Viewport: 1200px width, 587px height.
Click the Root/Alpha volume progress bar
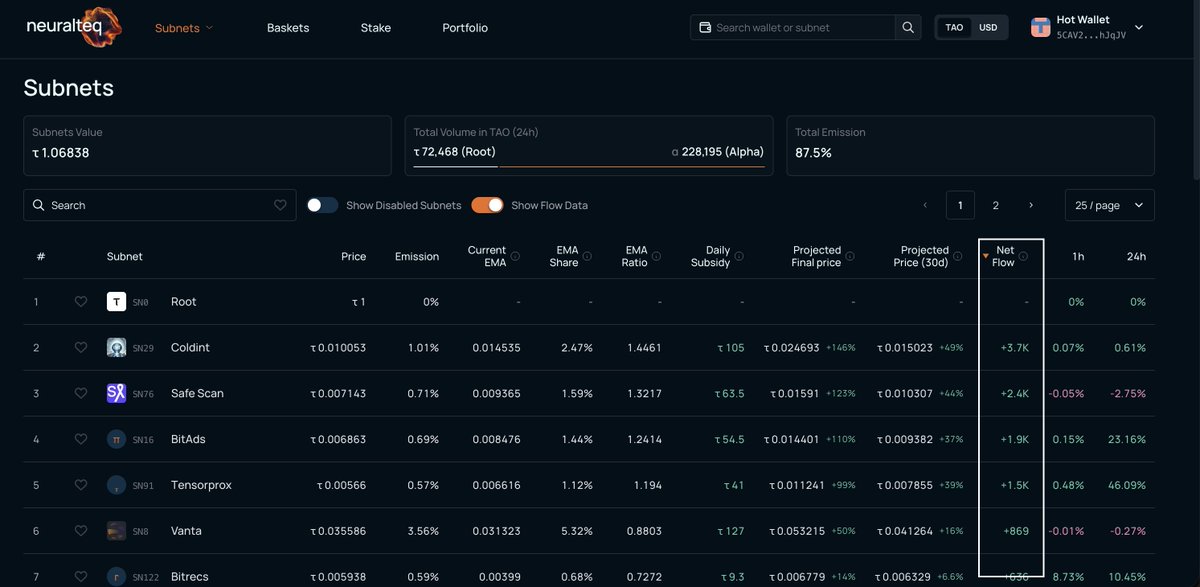click(x=589, y=167)
